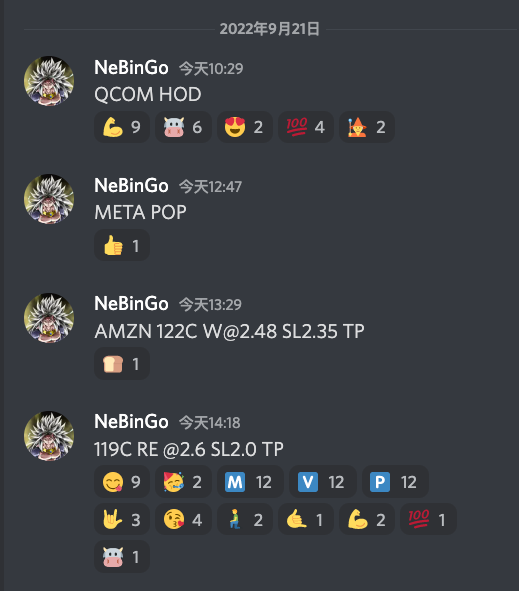Toggle thumbs up reaction on META POP

coord(122,245)
